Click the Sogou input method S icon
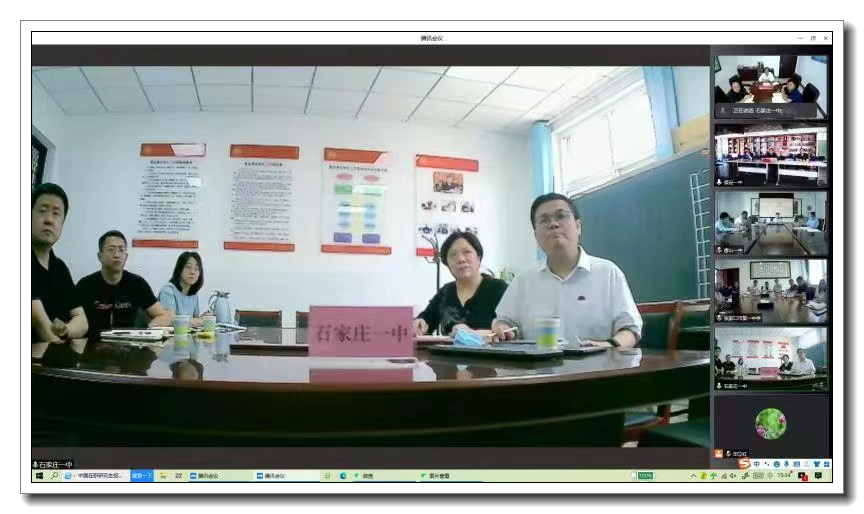Viewport: 864px width, 514px height. pyautogui.click(x=744, y=464)
